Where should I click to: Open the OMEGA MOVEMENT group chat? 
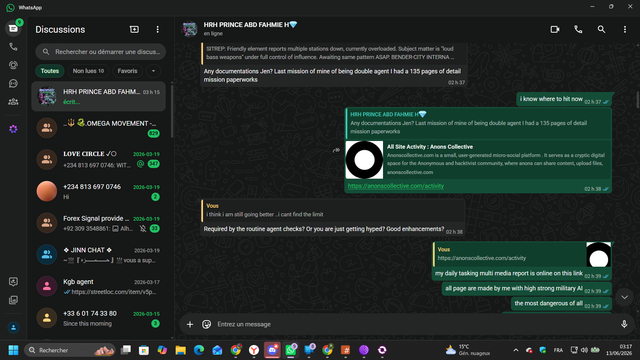point(98,128)
